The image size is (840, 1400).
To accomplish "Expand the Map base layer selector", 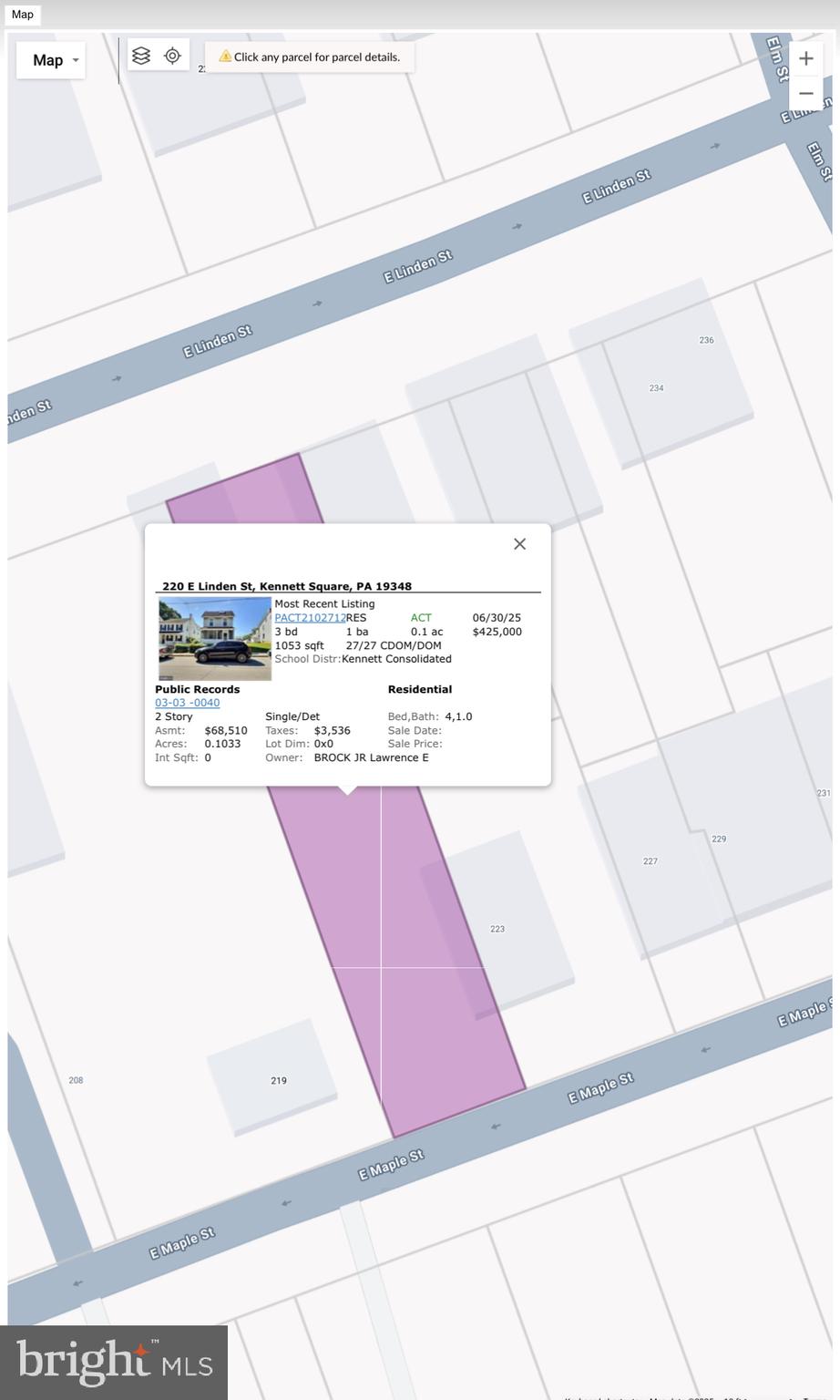I will [51, 60].
